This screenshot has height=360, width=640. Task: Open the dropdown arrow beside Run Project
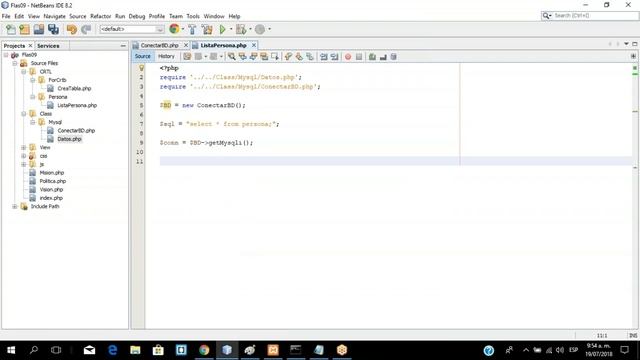231,29
